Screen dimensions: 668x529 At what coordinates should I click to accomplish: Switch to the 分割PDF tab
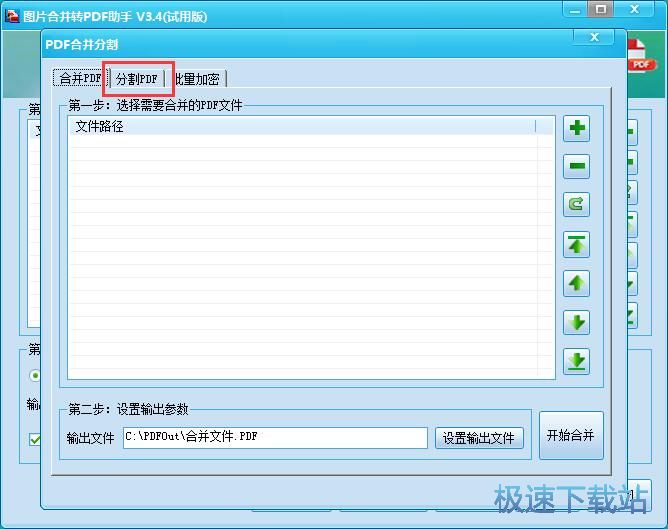(x=137, y=79)
